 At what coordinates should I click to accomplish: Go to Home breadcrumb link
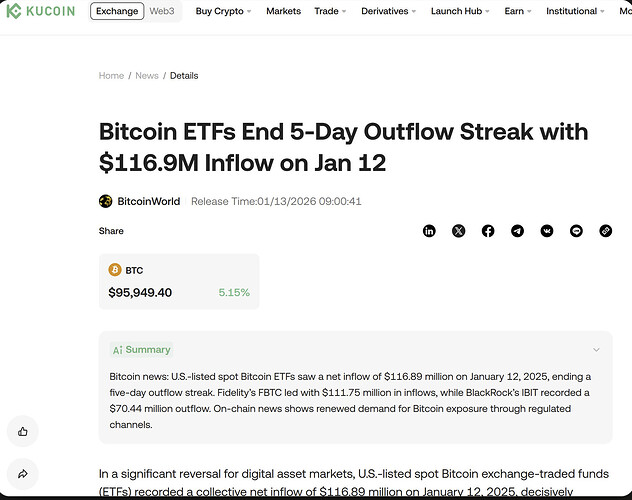tap(111, 76)
